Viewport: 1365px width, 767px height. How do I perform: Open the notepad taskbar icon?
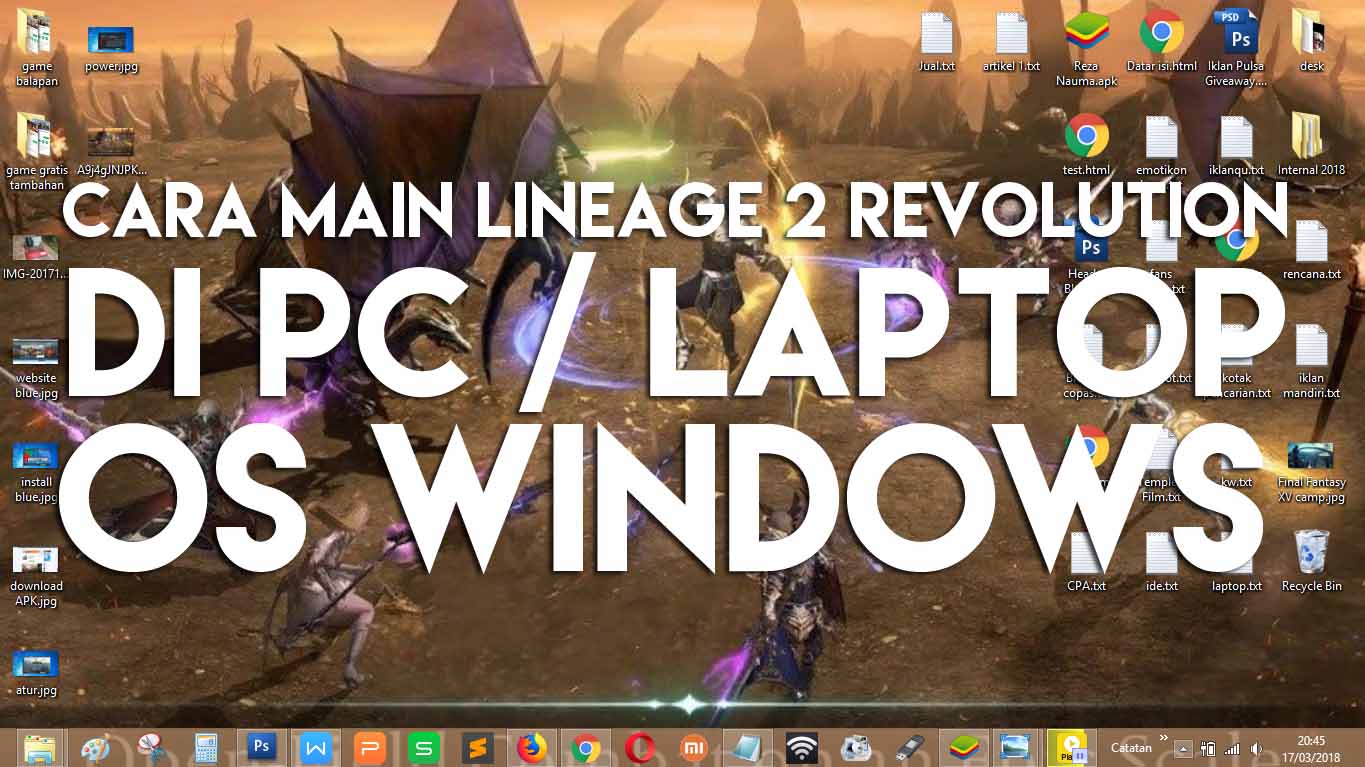(x=747, y=748)
